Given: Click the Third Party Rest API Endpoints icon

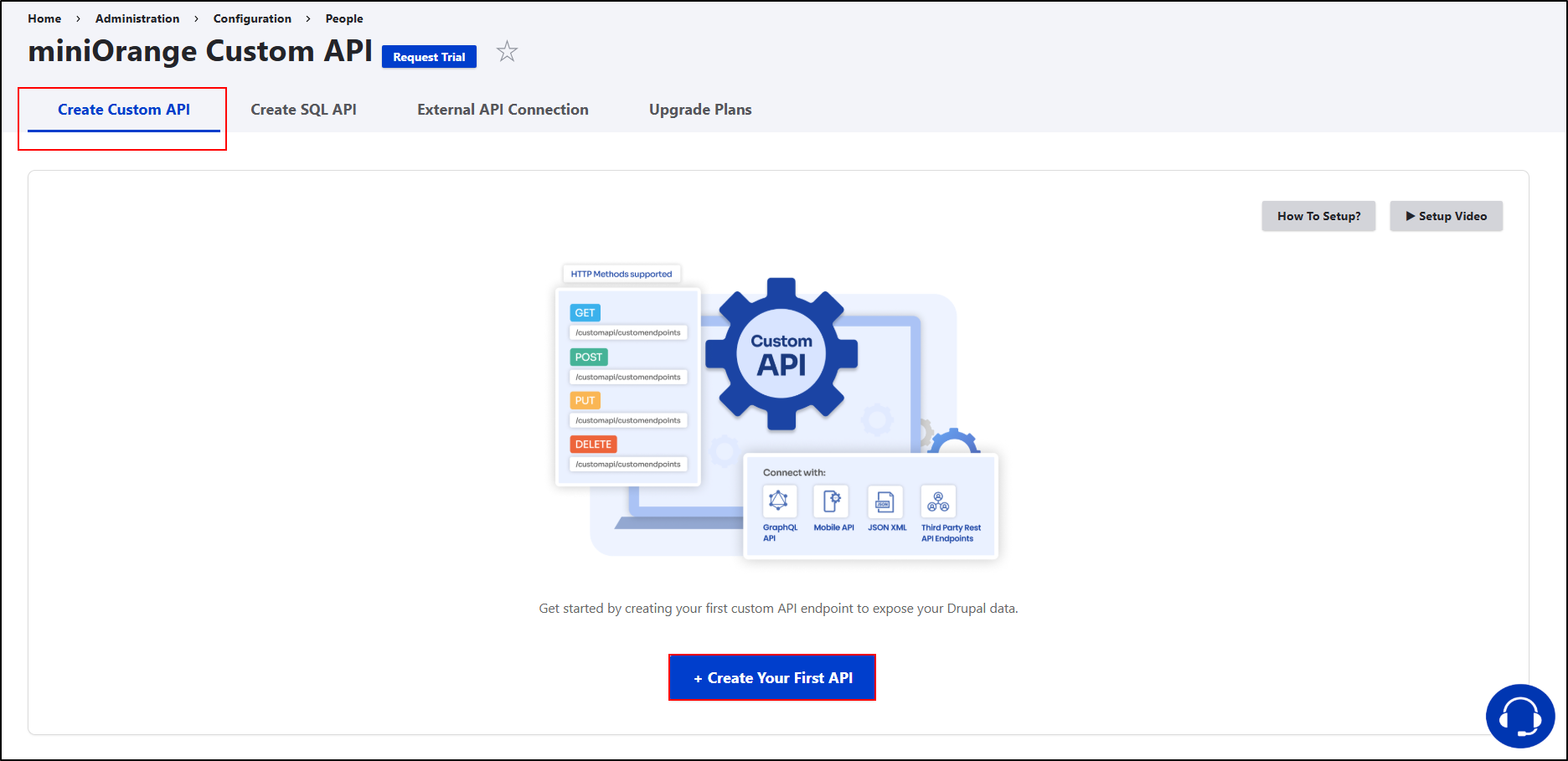Looking at the screenshot, I should click(938, 501).
